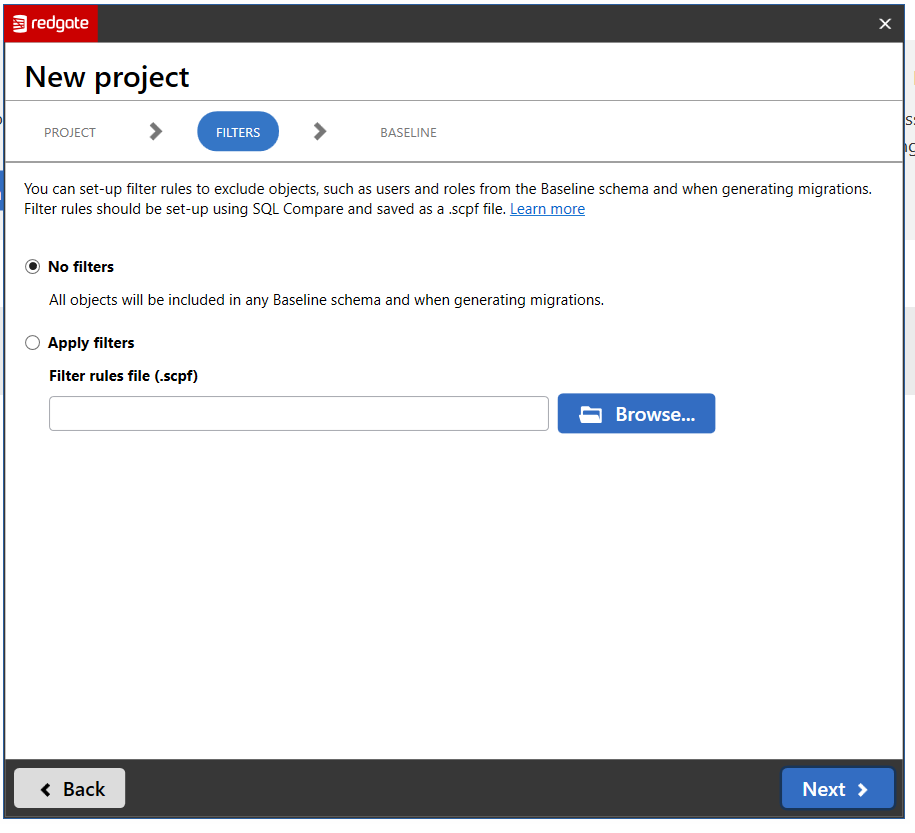Close the New project dialog
Screen dimensions: 915x833
pyautogui.click(x=884, y=24)
